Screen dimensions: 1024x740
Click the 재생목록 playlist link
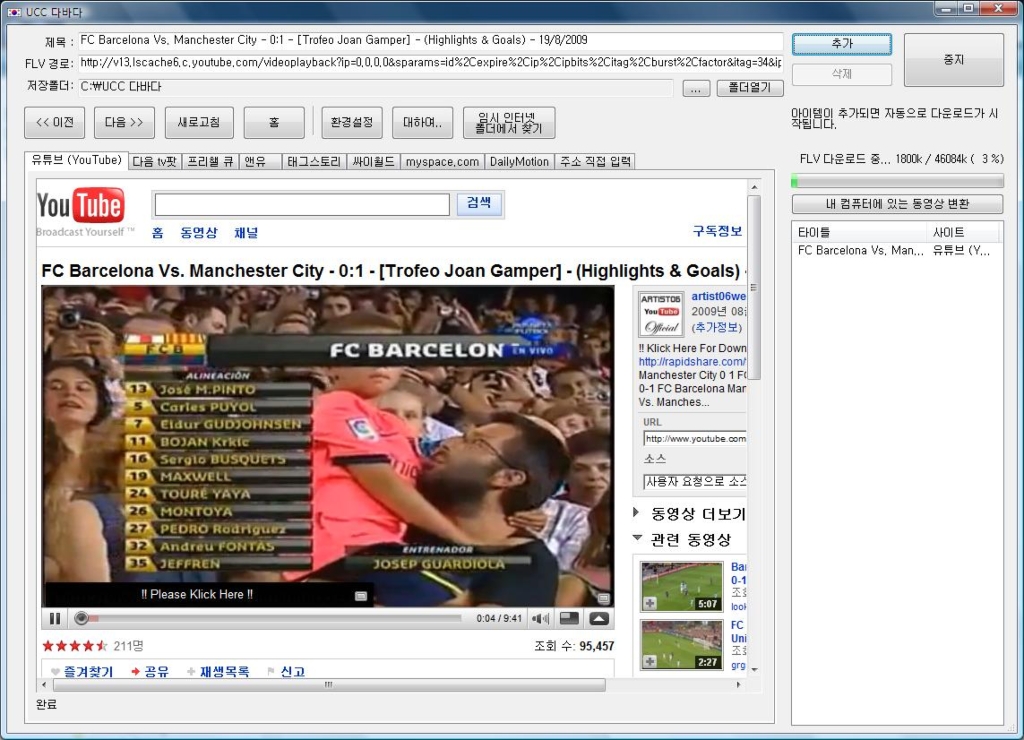click(224, 671)
